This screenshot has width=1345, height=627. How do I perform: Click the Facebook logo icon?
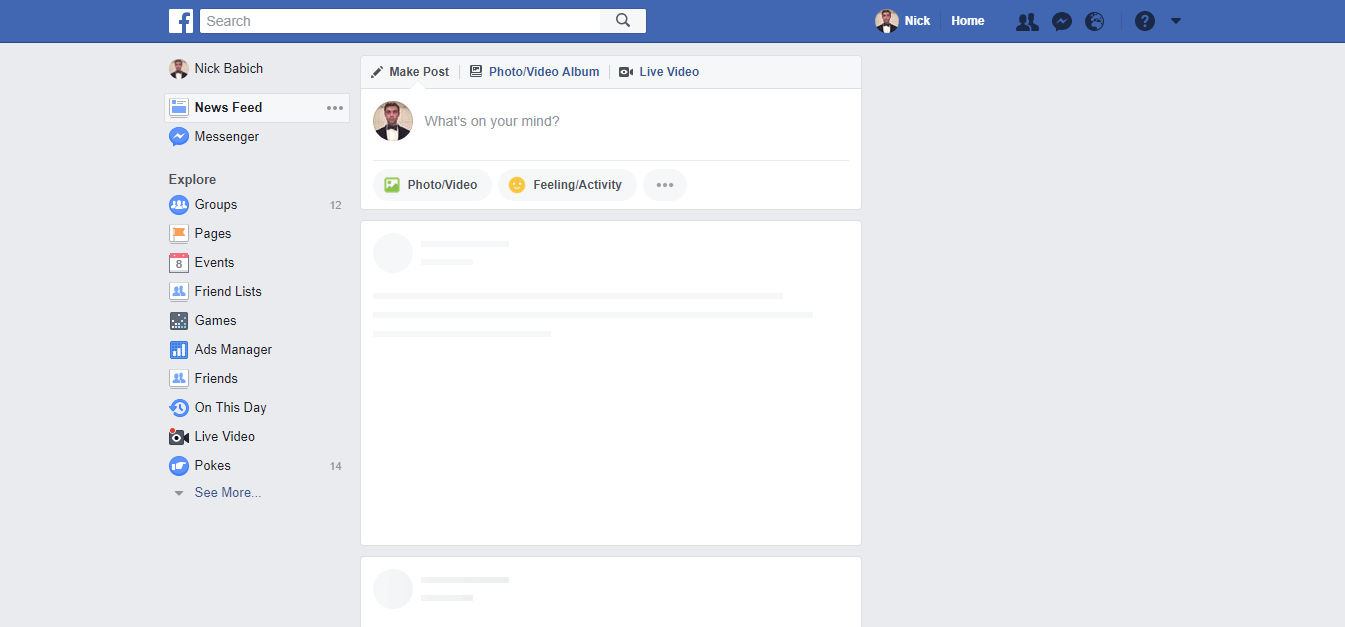coord(181,21)
